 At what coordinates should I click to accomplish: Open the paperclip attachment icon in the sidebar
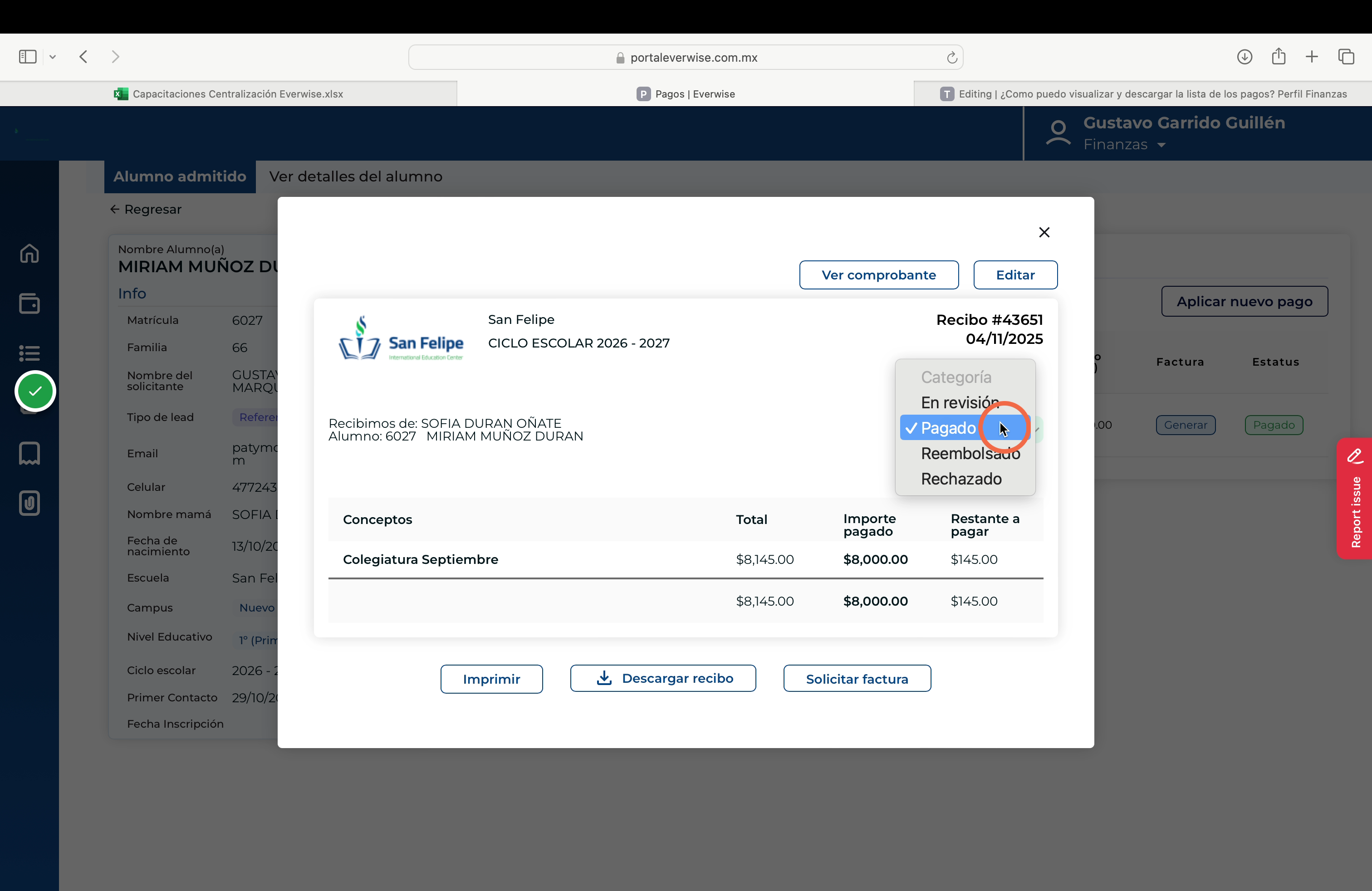[x=29, y=503]
